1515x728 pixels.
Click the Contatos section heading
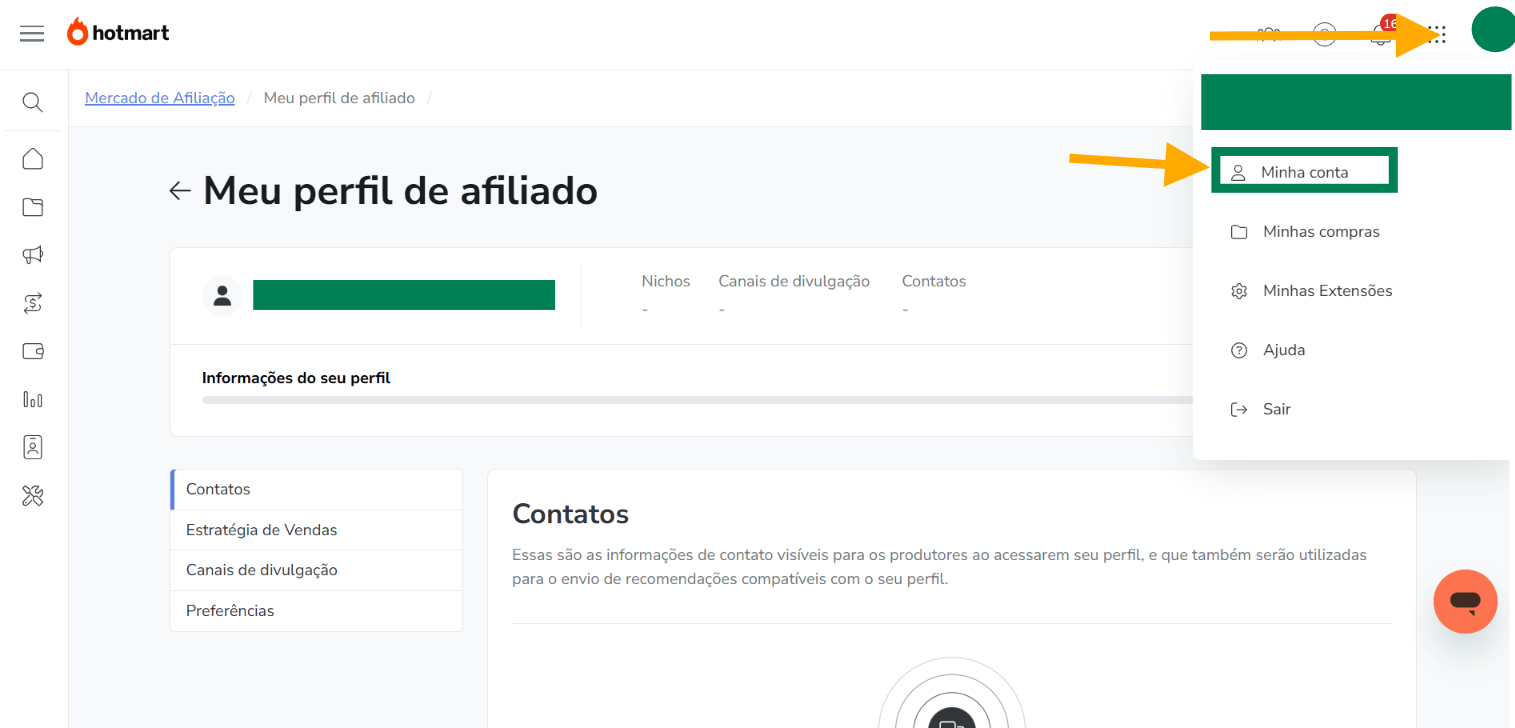point(570,514)
